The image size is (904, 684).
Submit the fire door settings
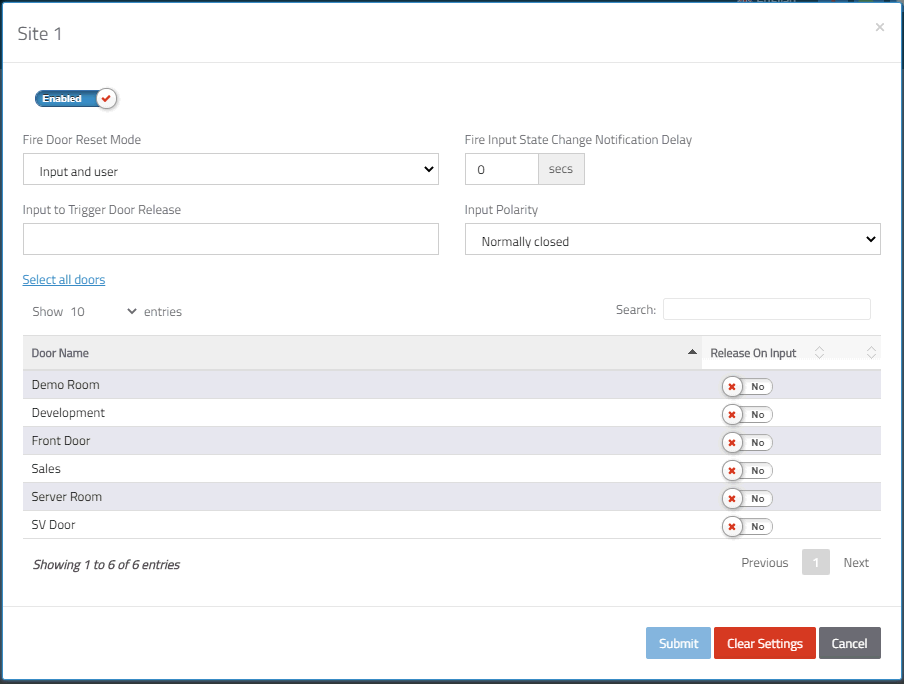(678, 643)
